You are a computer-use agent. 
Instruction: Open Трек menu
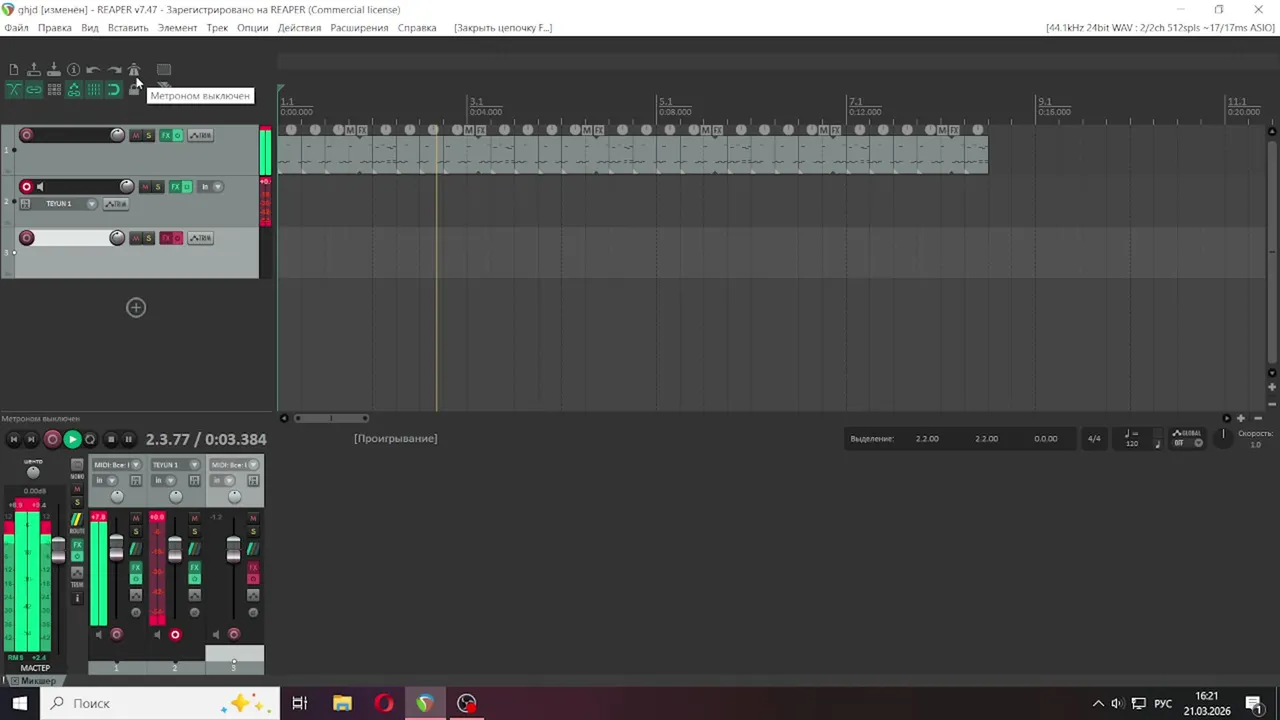tap(217, 28)
